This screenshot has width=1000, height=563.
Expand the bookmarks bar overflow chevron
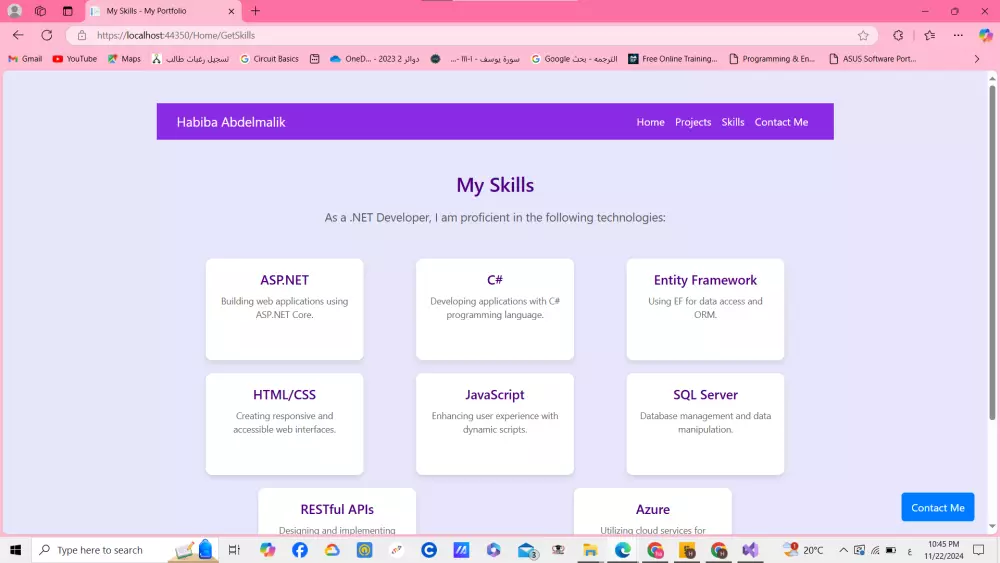(x=976, y=59)
